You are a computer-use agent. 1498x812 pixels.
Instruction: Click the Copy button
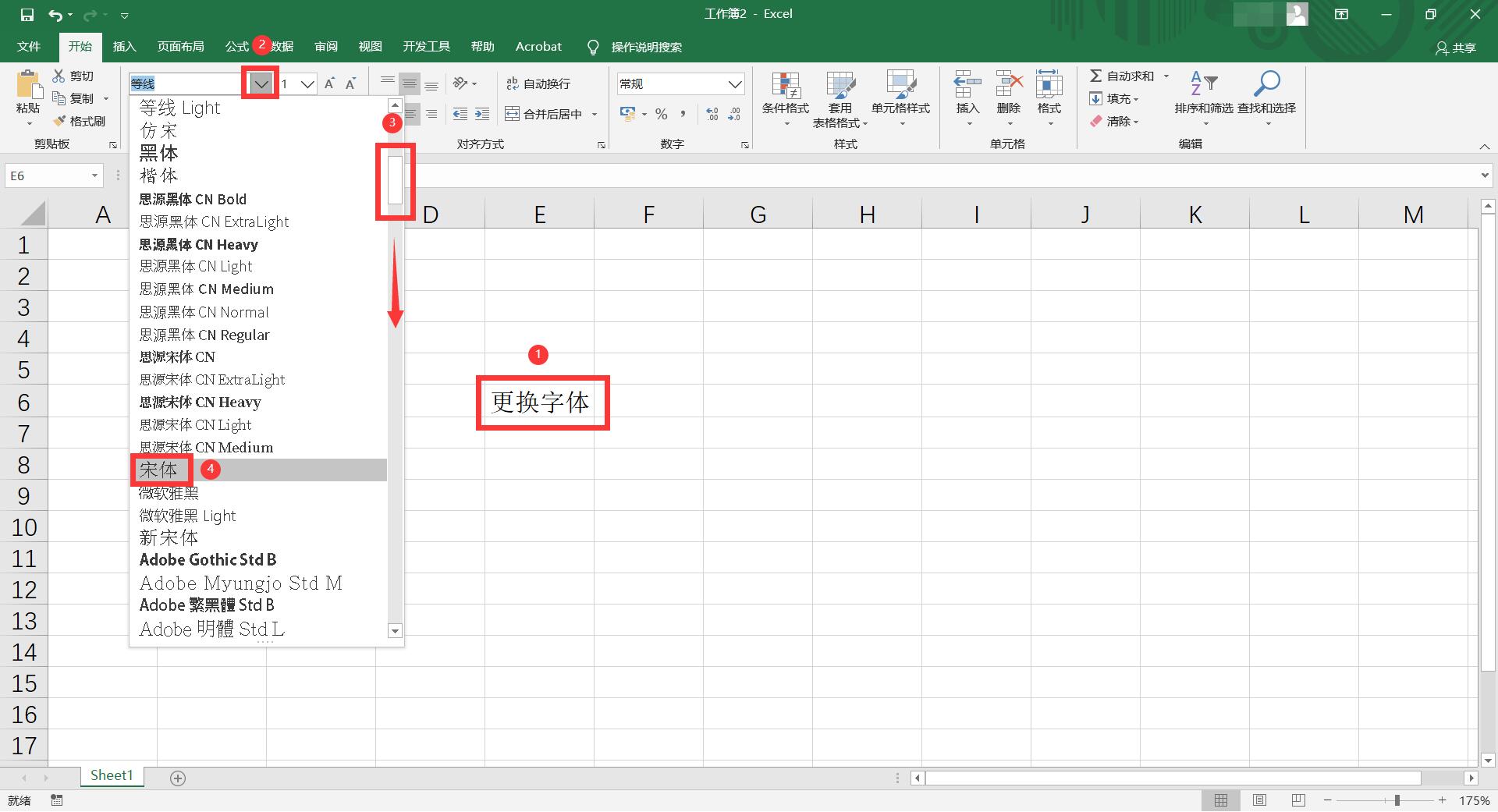pos(74,98)
